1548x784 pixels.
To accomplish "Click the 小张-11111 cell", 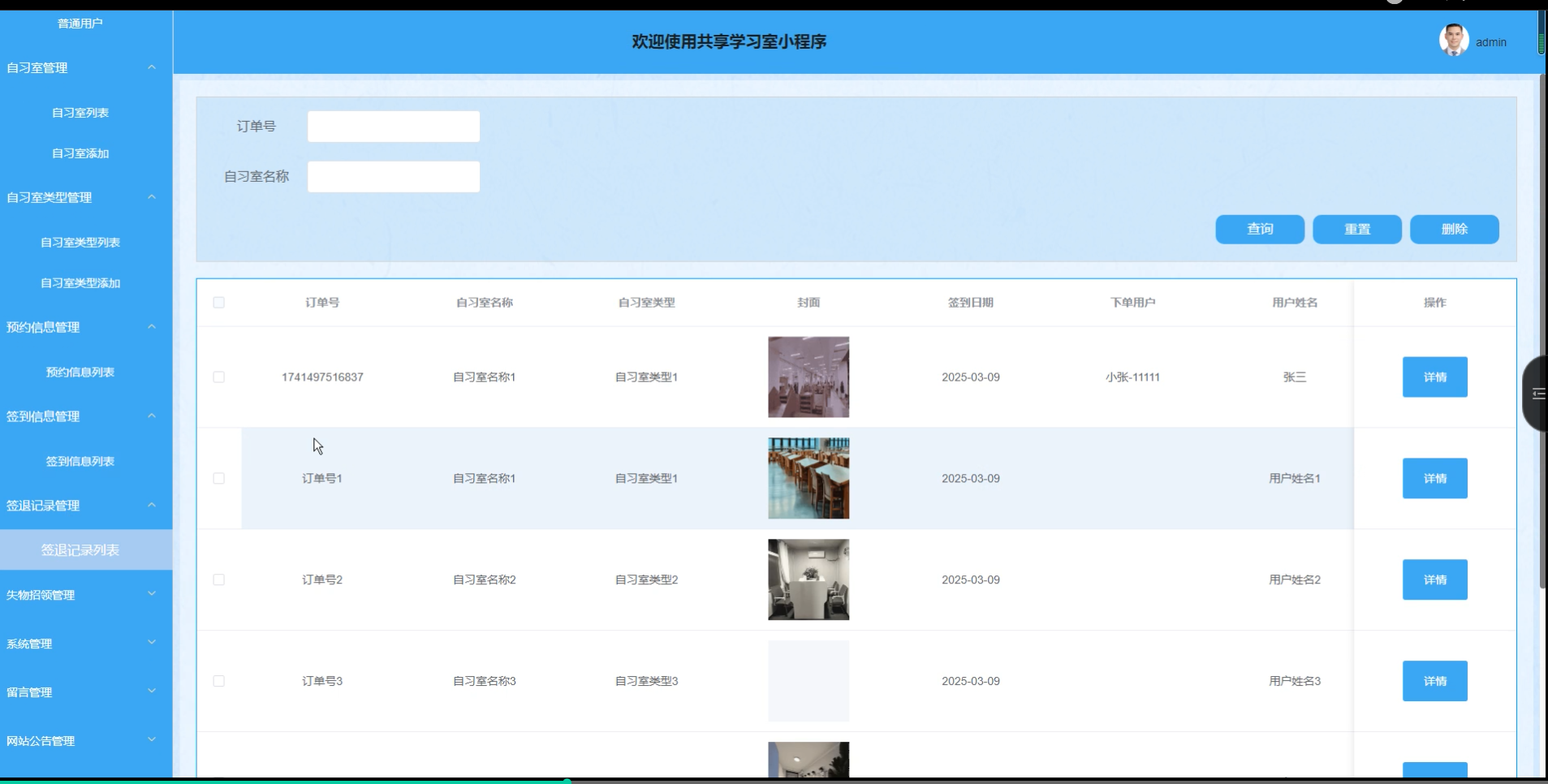I will click(1133, 377).
